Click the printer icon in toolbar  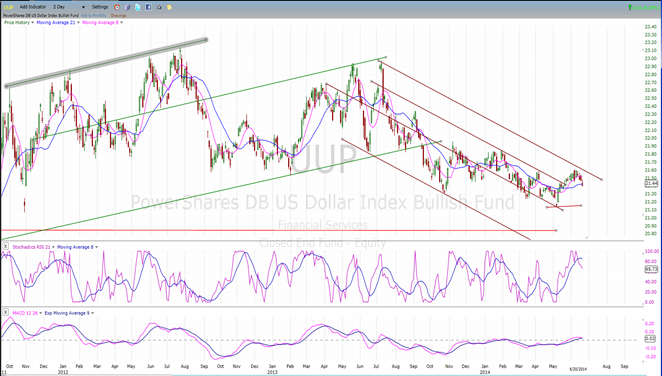[x=159, y=7]
